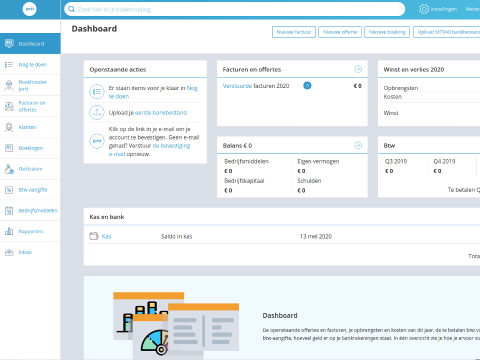Screen dimensions: 480x360
Task: Click the blue count badge next to Verstuurde facturen
Action: [x=307, y=86]
